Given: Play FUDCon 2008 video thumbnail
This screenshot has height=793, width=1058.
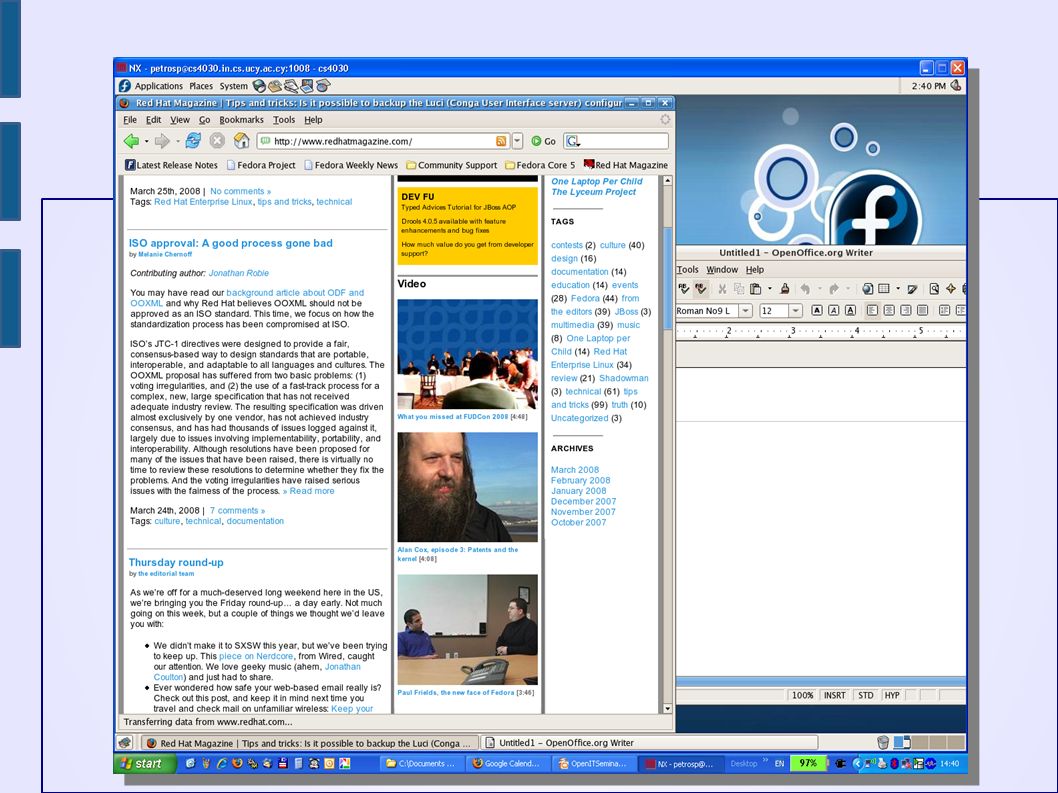Looking at the screenshot, I should (468, 354).
